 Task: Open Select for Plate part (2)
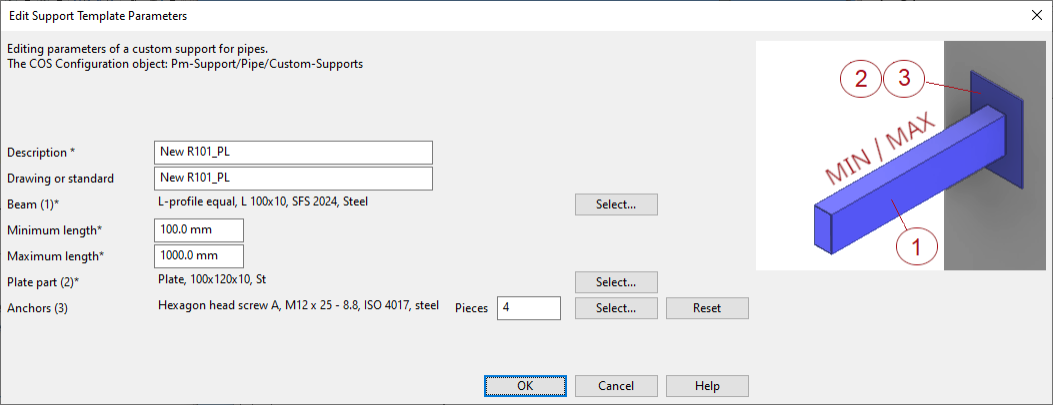[616, 282]
